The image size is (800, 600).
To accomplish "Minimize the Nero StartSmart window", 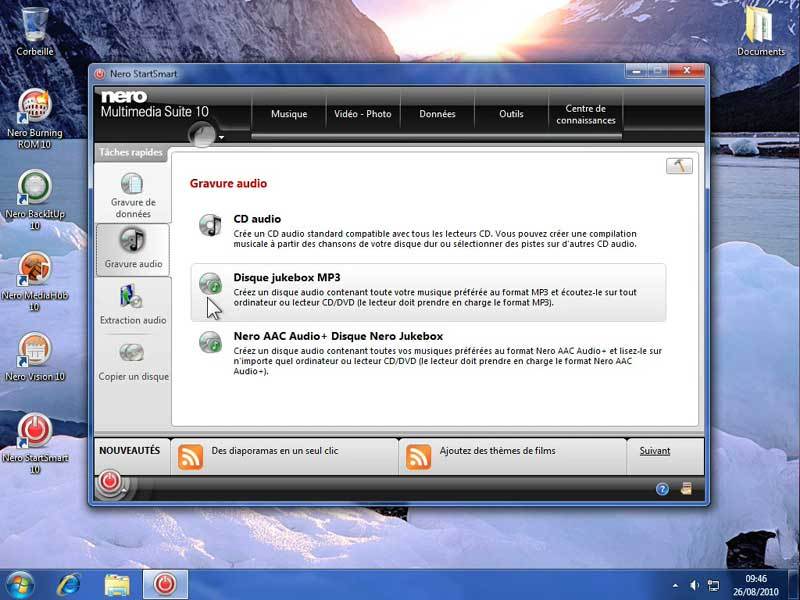I will 636,71.
